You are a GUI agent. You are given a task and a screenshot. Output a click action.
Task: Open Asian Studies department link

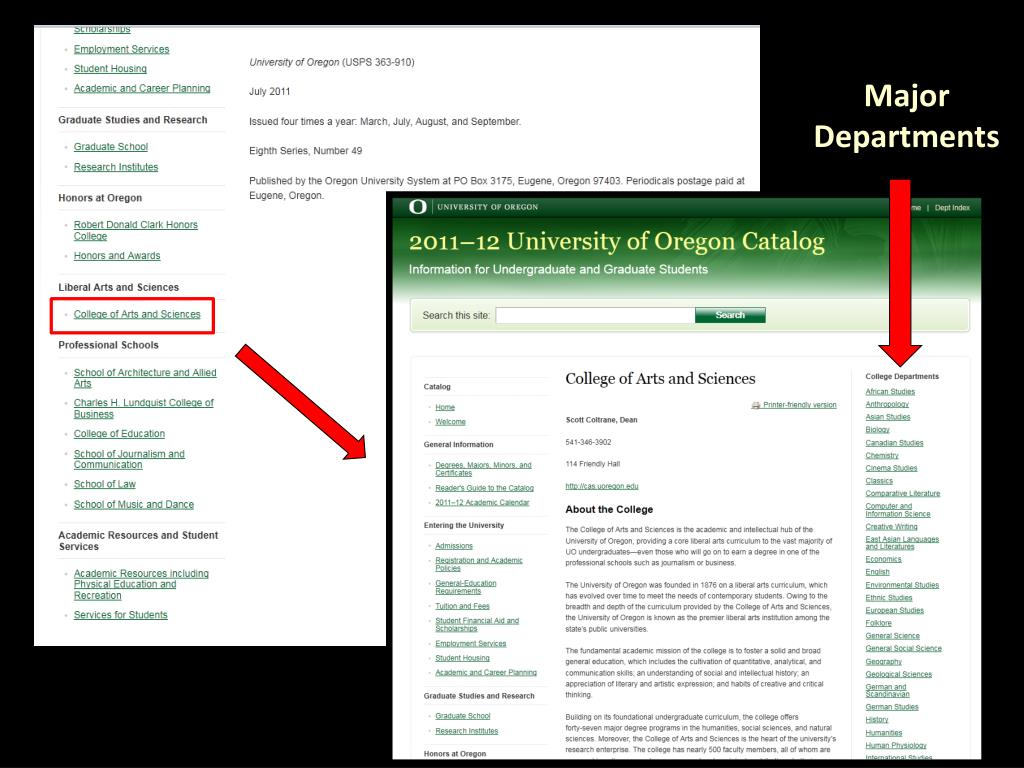888,417
